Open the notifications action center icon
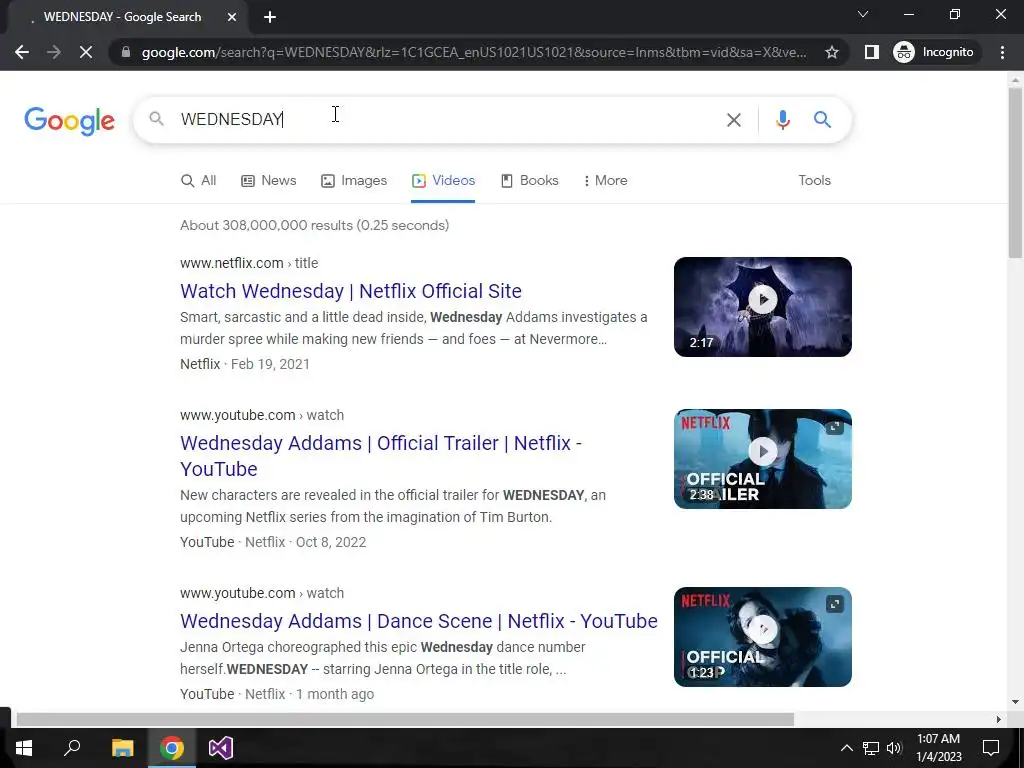The image size is (1024, 768). coord(991,748)
